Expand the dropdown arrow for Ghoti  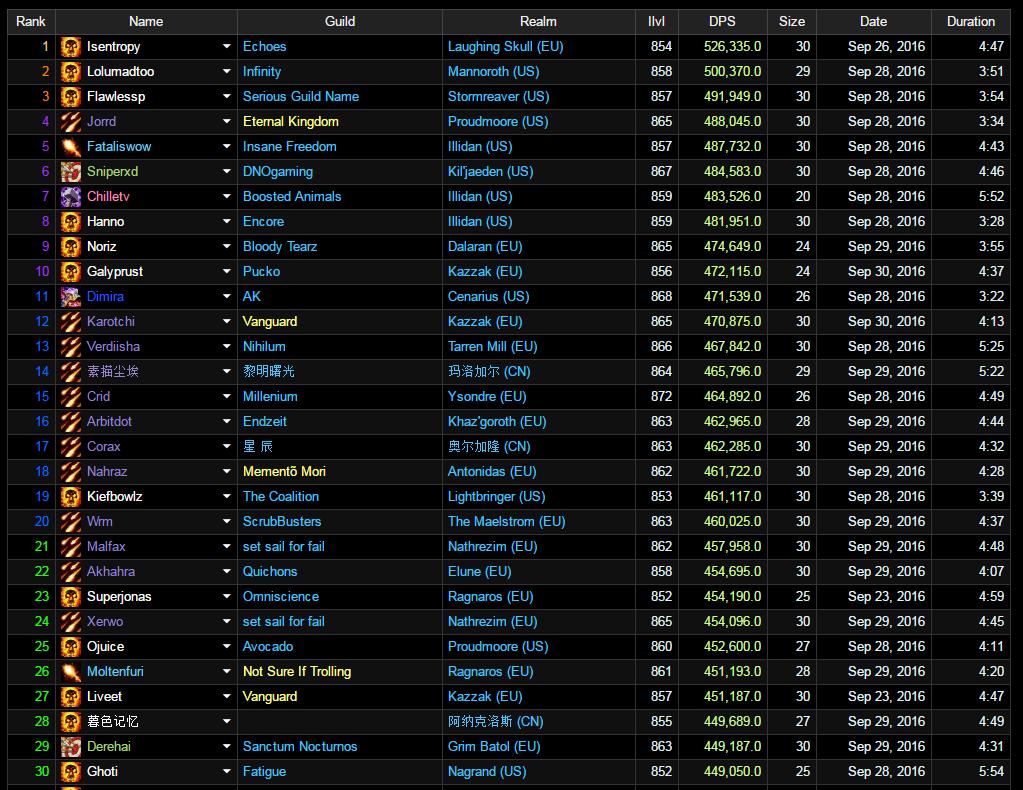click(226, 772)
